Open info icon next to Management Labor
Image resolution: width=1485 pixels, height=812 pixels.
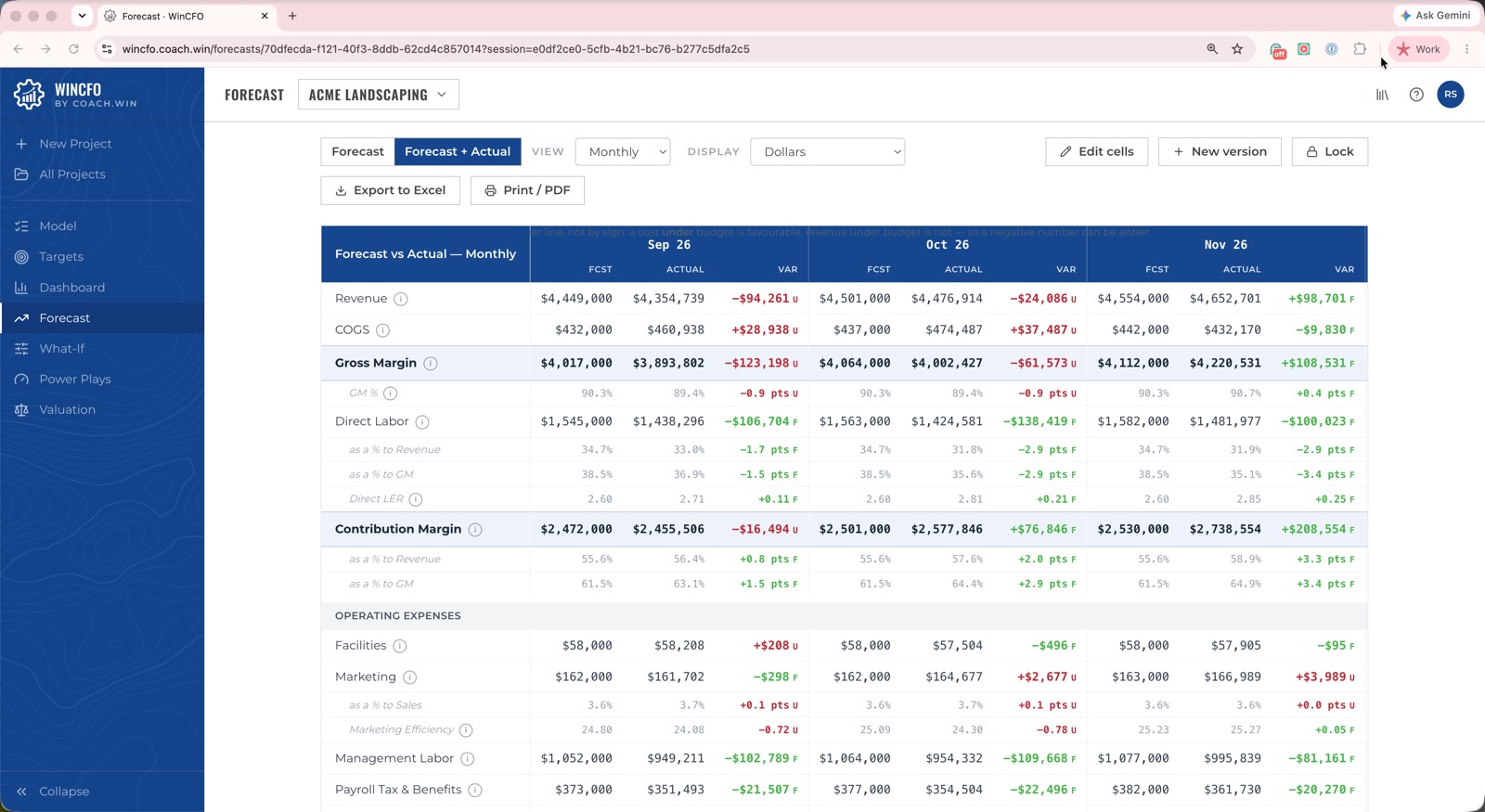(468, 759)
